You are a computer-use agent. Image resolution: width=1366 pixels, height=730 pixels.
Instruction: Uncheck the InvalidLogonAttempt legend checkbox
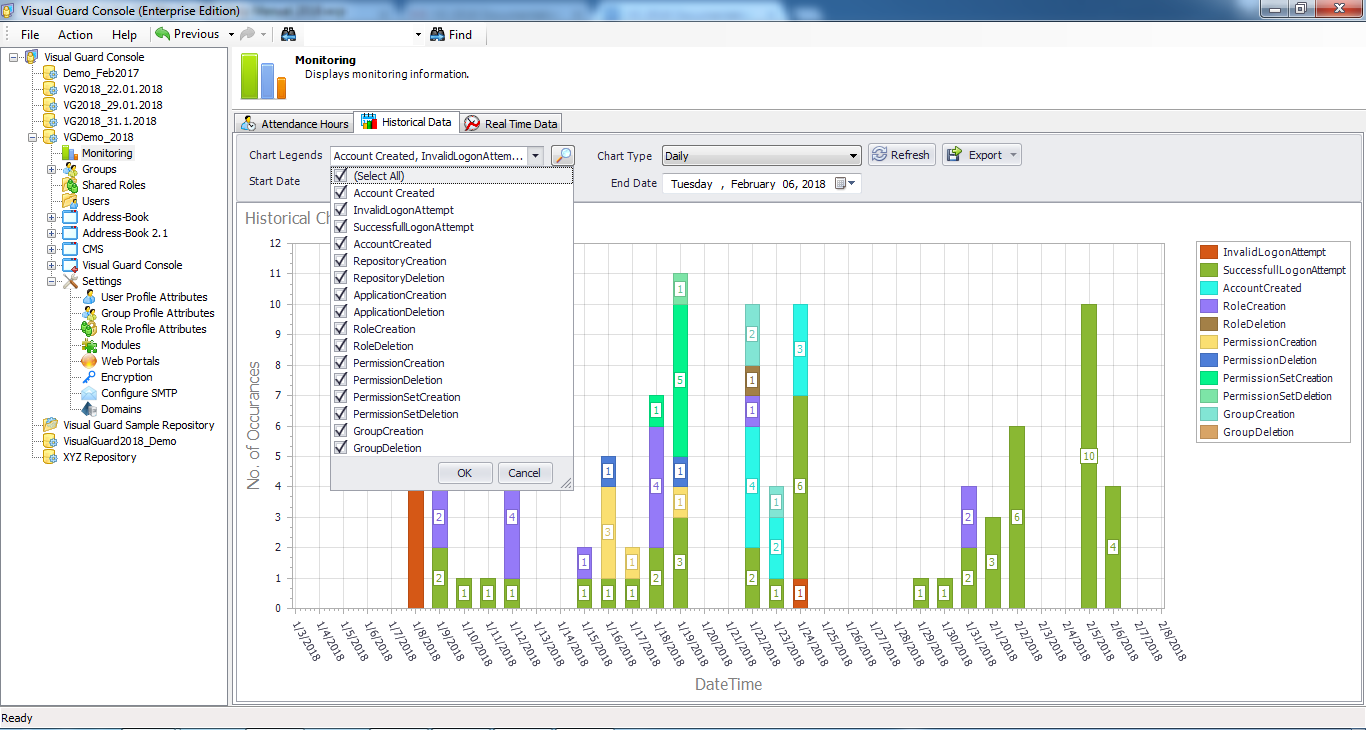point(341,210)
